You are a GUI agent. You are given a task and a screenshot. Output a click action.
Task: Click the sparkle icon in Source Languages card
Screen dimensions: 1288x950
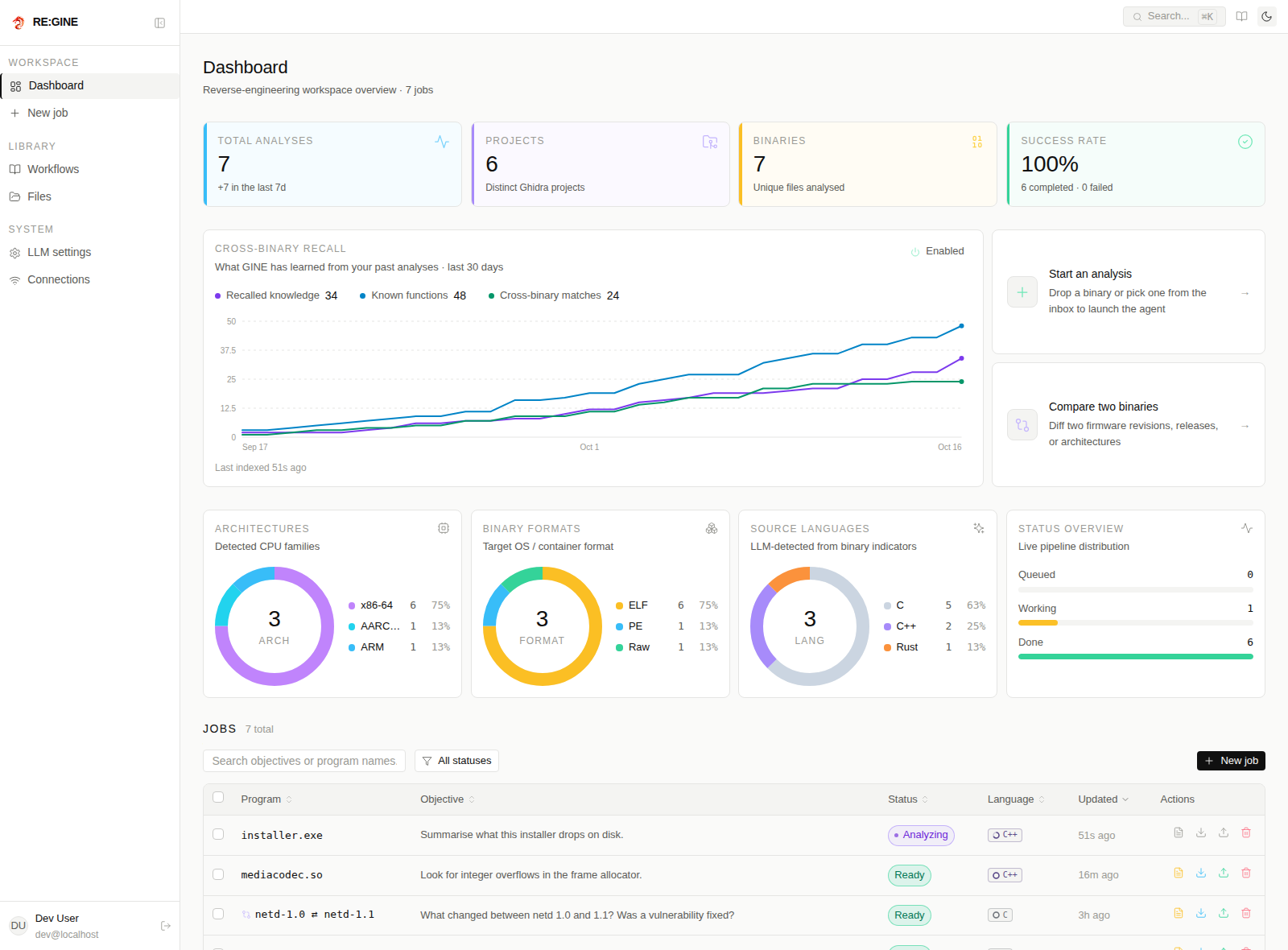(979, 528)
